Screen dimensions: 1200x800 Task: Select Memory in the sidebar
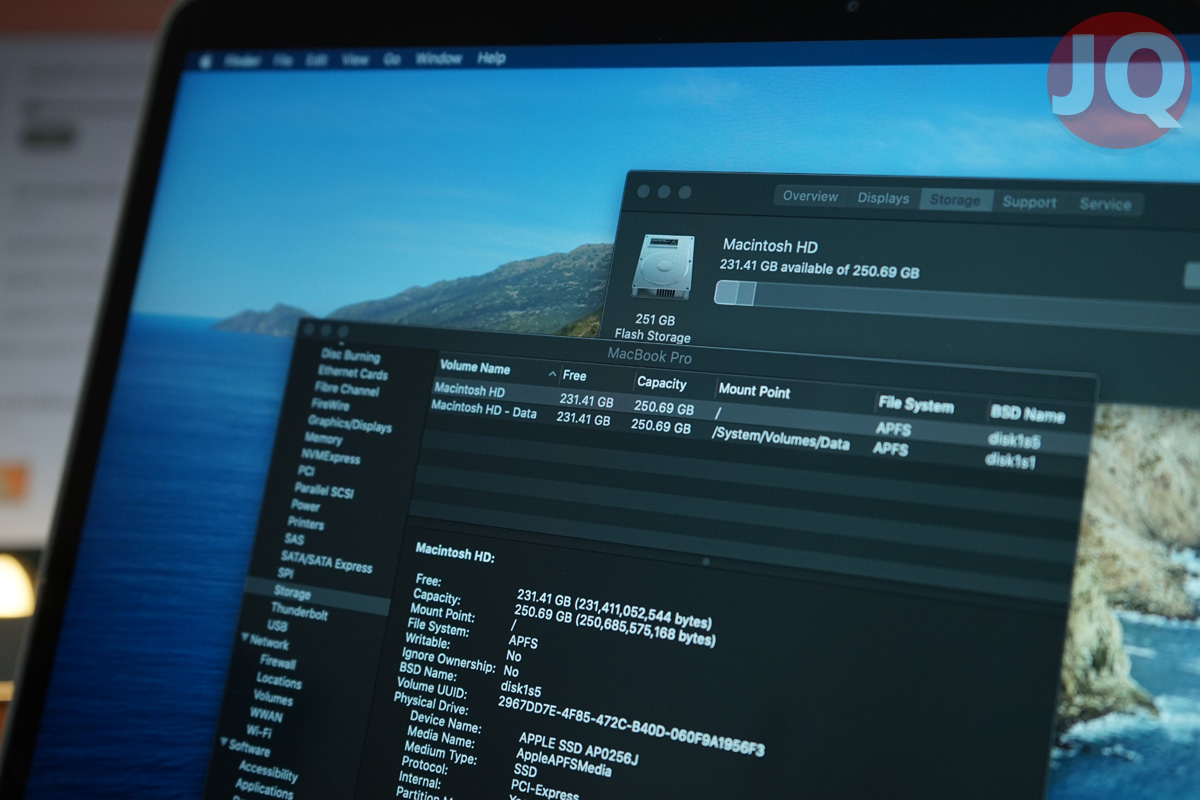pyautogui.click(x=323, y=438)
